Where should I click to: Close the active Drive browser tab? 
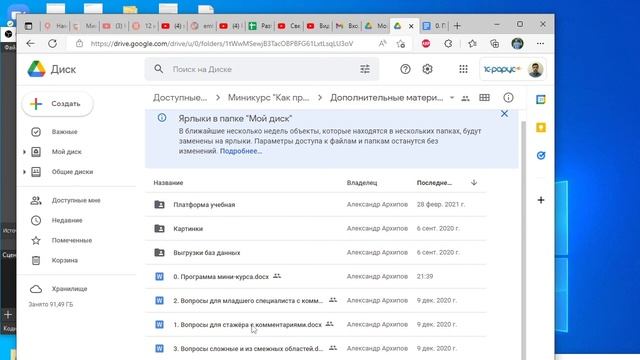(x=411, y=26)
